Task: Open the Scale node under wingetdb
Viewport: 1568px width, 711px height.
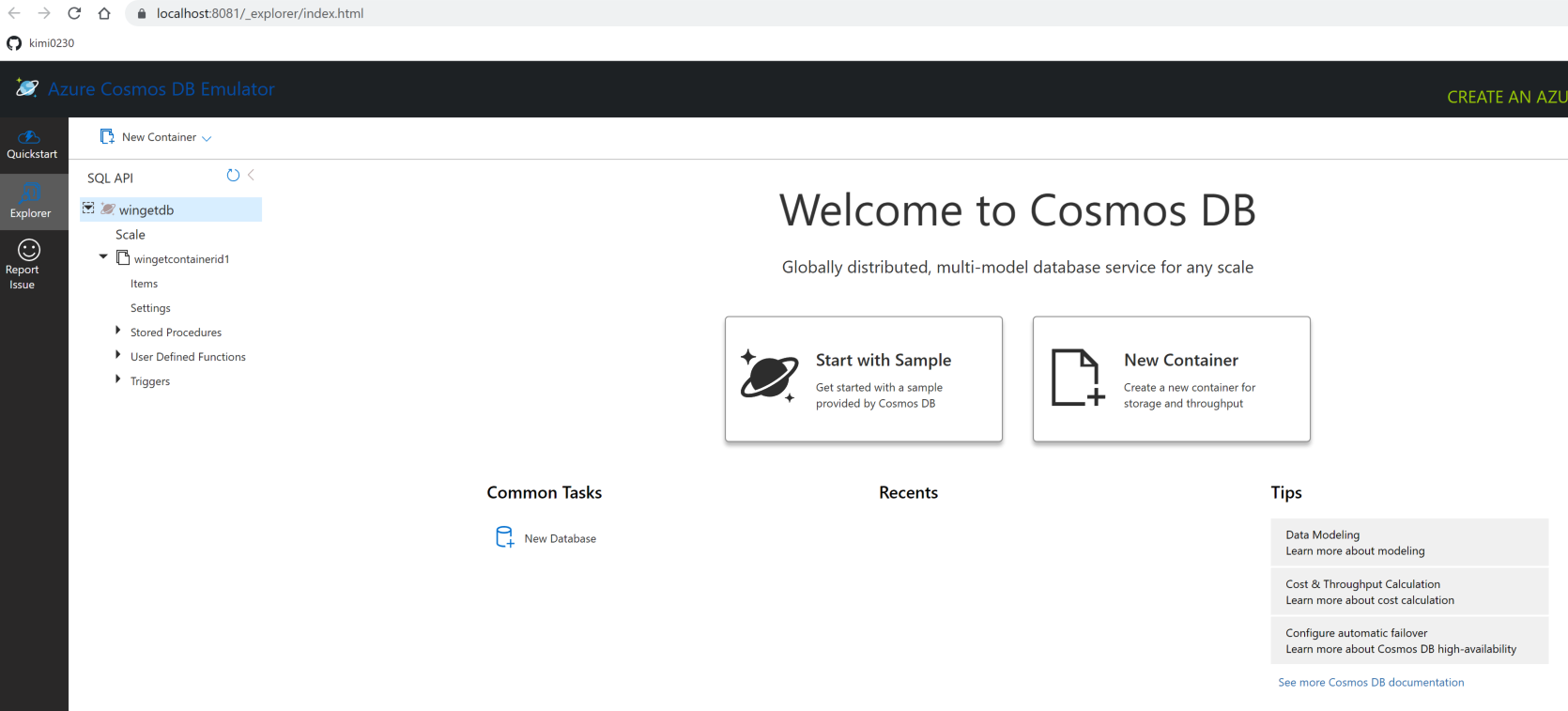Action: [x=131, y=235]
